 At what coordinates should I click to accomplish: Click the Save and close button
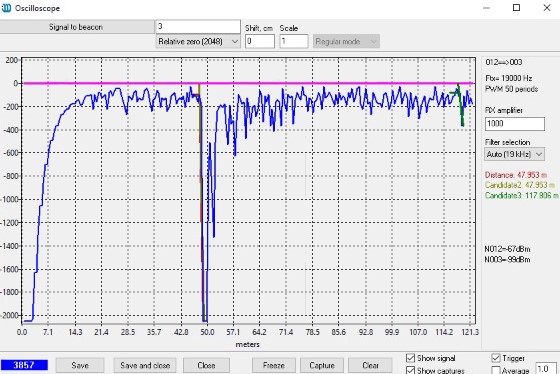[145, 365]
